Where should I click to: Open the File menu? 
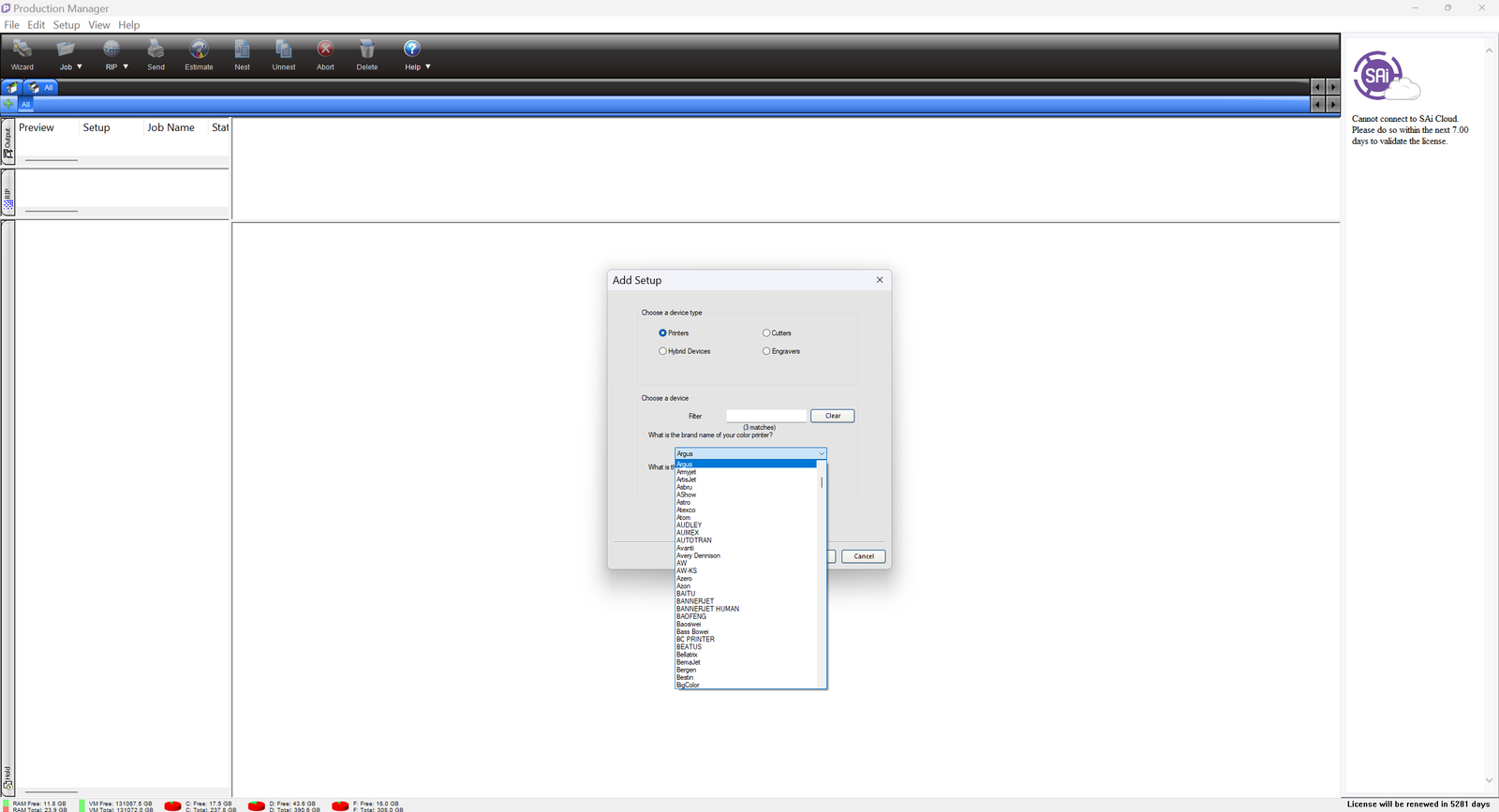[11, 25]
